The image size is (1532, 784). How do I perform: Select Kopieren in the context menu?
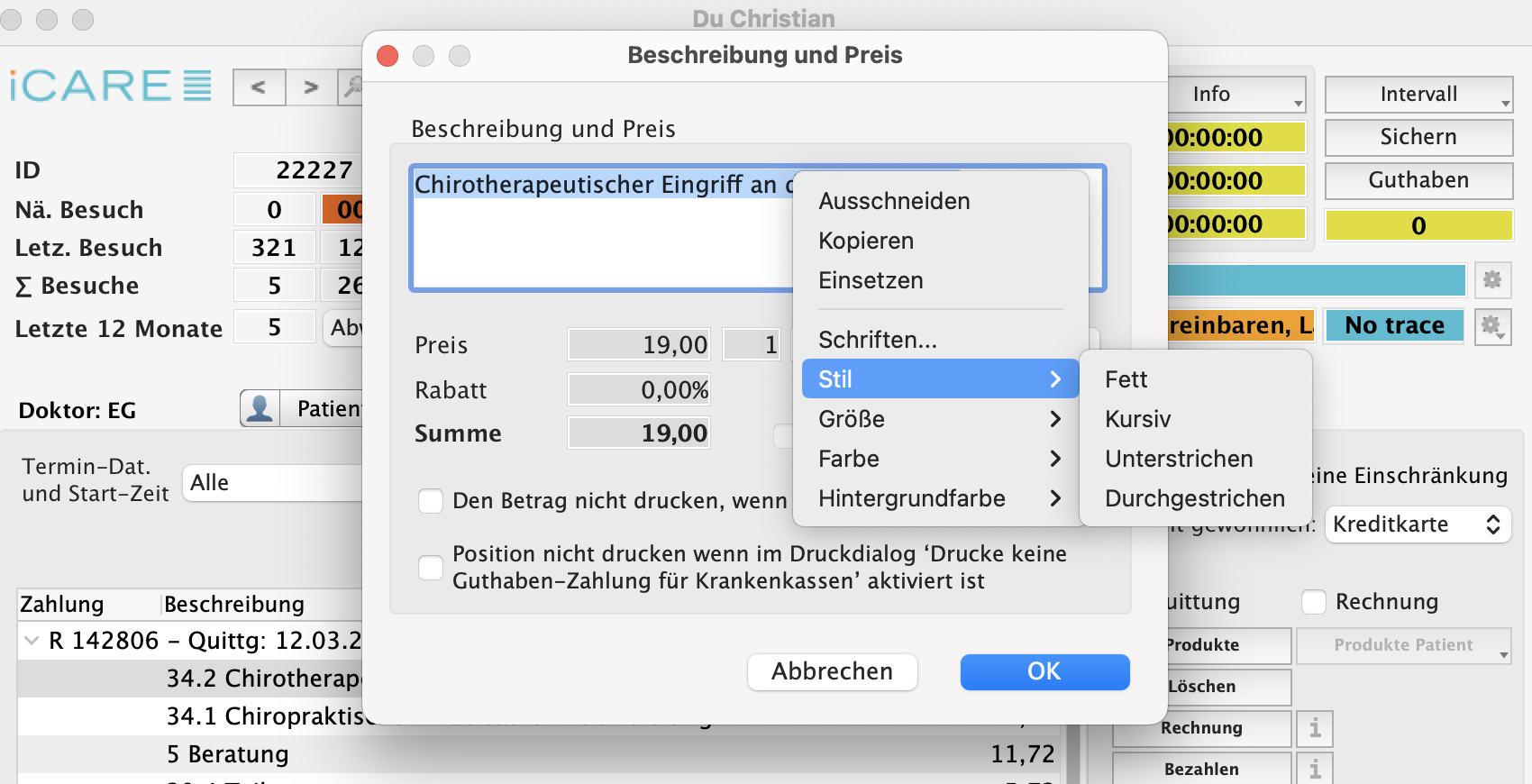pos(866,241)
